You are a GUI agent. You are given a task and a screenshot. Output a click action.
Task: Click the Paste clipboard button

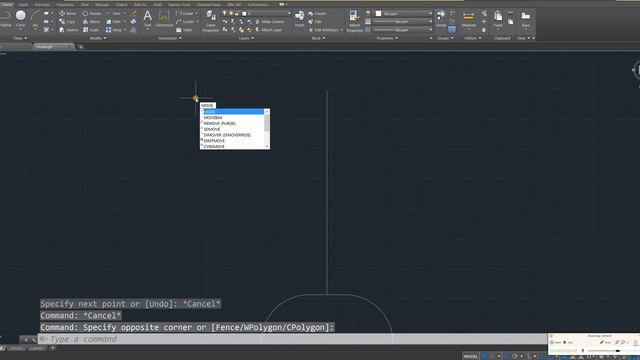click(498, 19)
